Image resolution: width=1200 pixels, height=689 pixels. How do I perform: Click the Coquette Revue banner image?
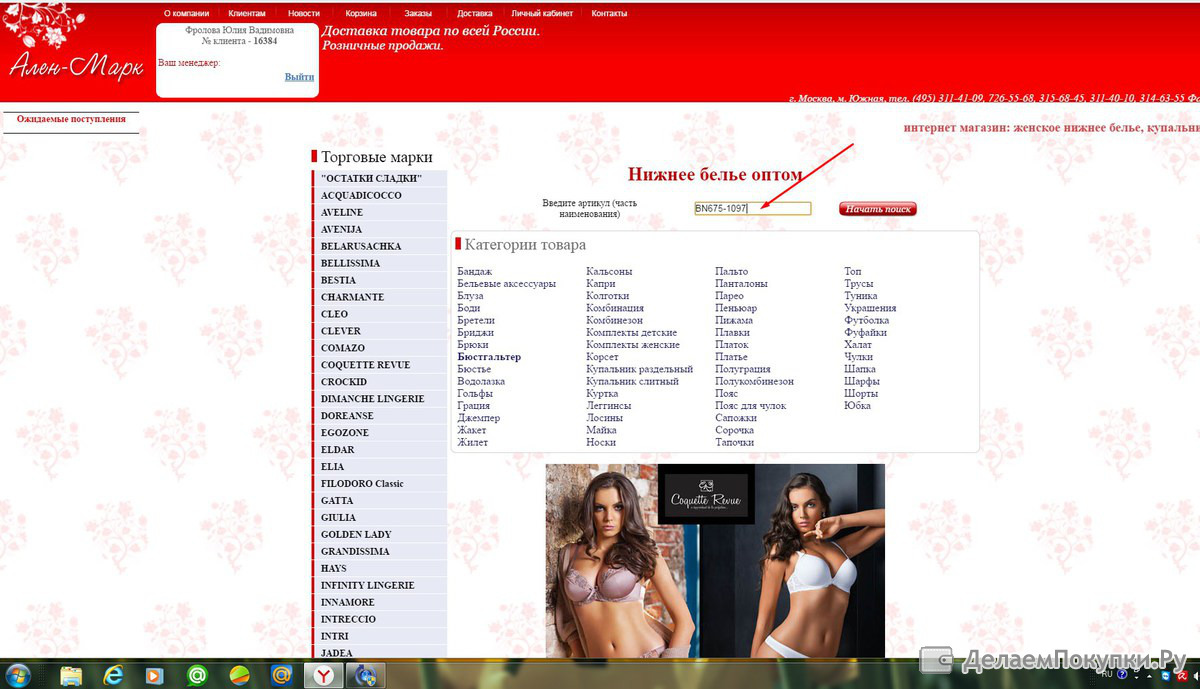715,560
